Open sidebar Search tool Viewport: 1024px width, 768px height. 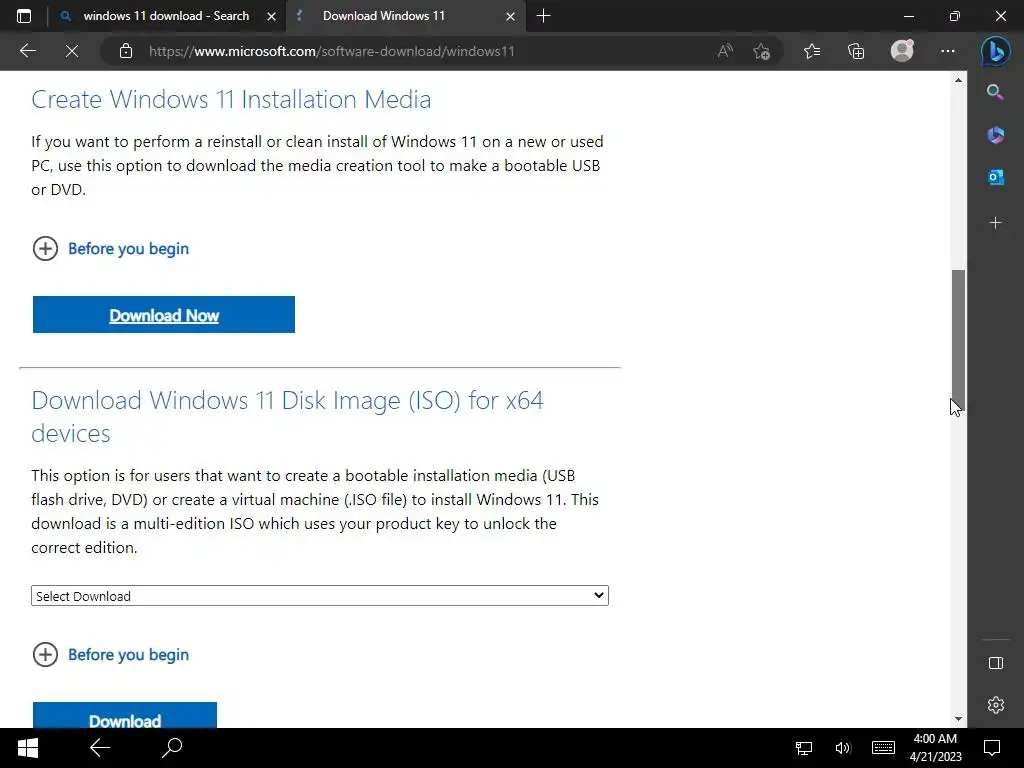[x=995, y=92]
